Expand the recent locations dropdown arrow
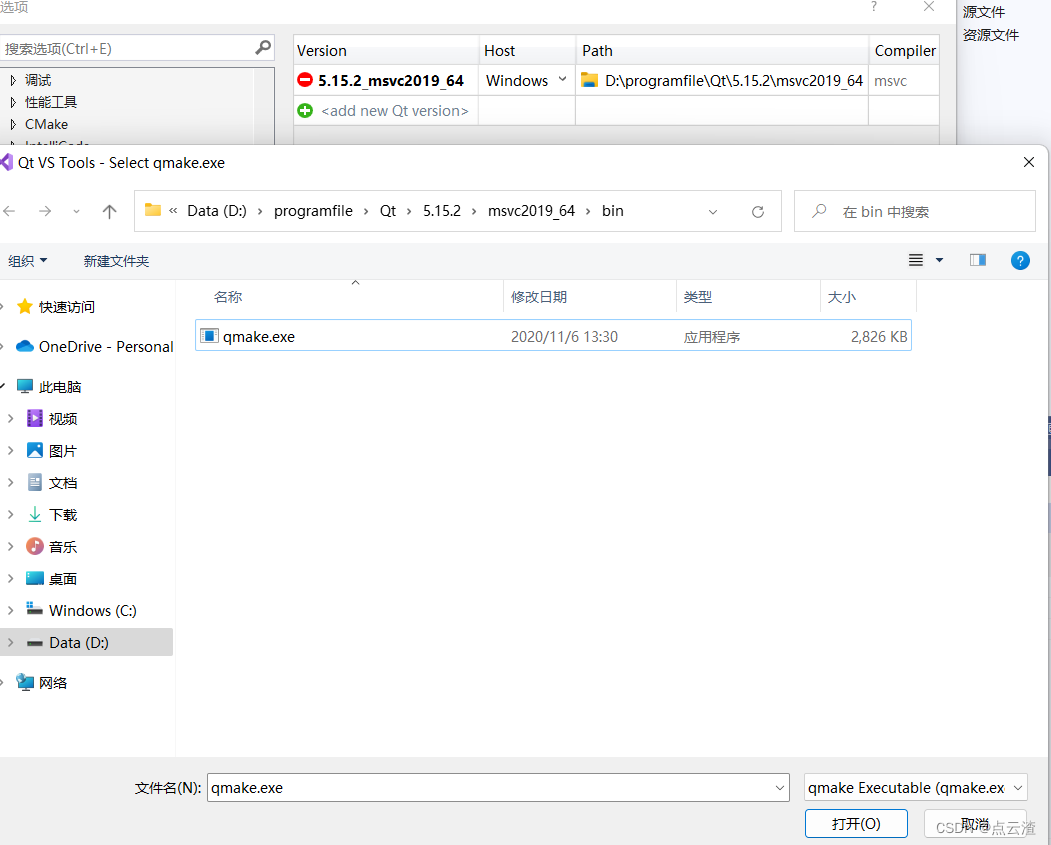 (76, 212)
